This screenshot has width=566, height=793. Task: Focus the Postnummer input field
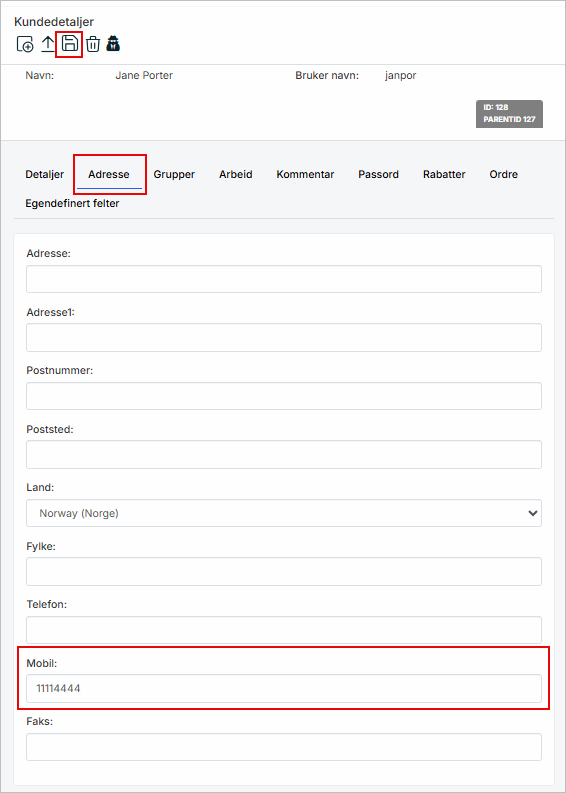pyautogui.click(x=284, y=396)
